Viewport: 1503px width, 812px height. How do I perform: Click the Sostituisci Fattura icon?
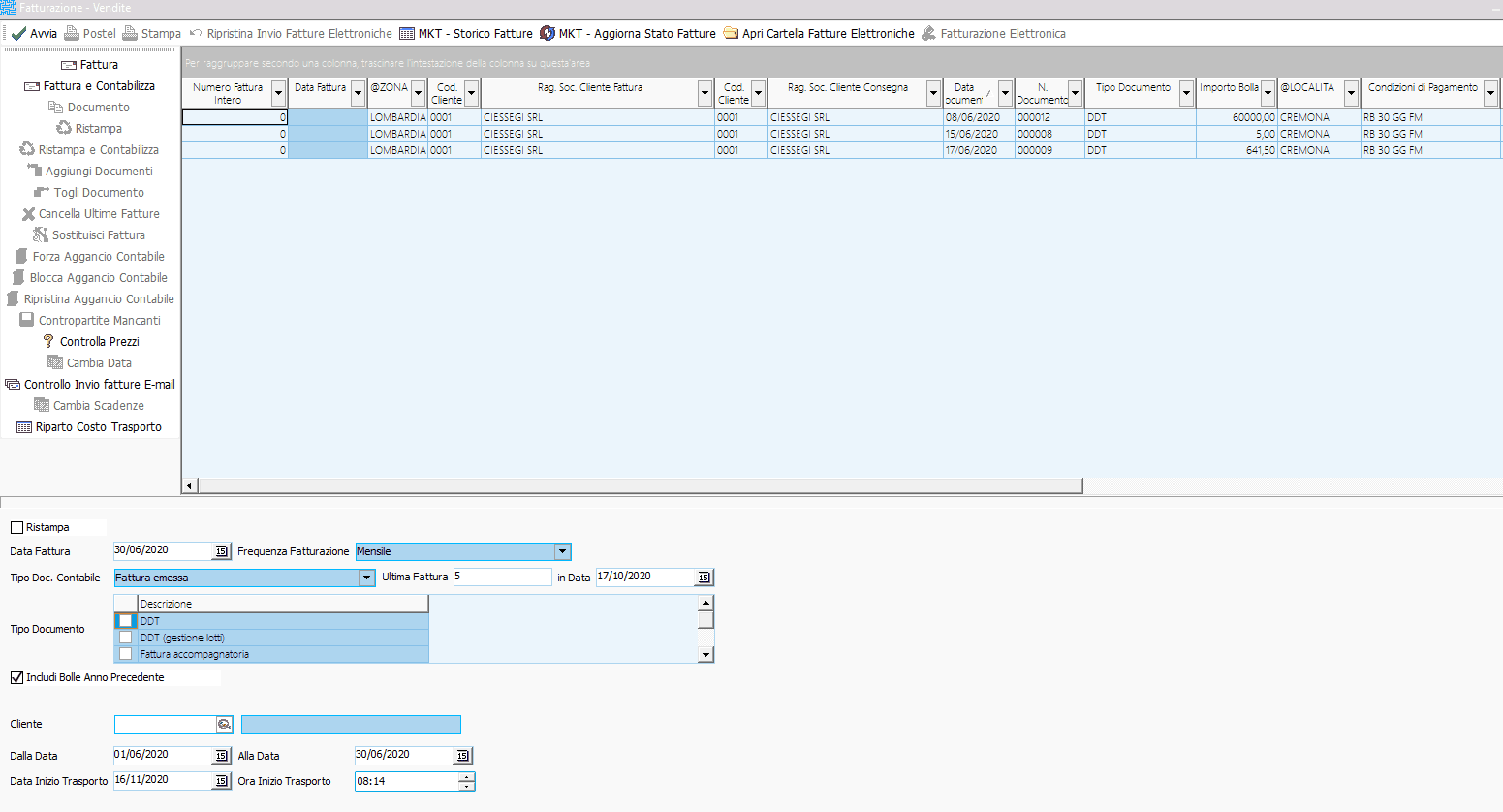pos(41,234)
